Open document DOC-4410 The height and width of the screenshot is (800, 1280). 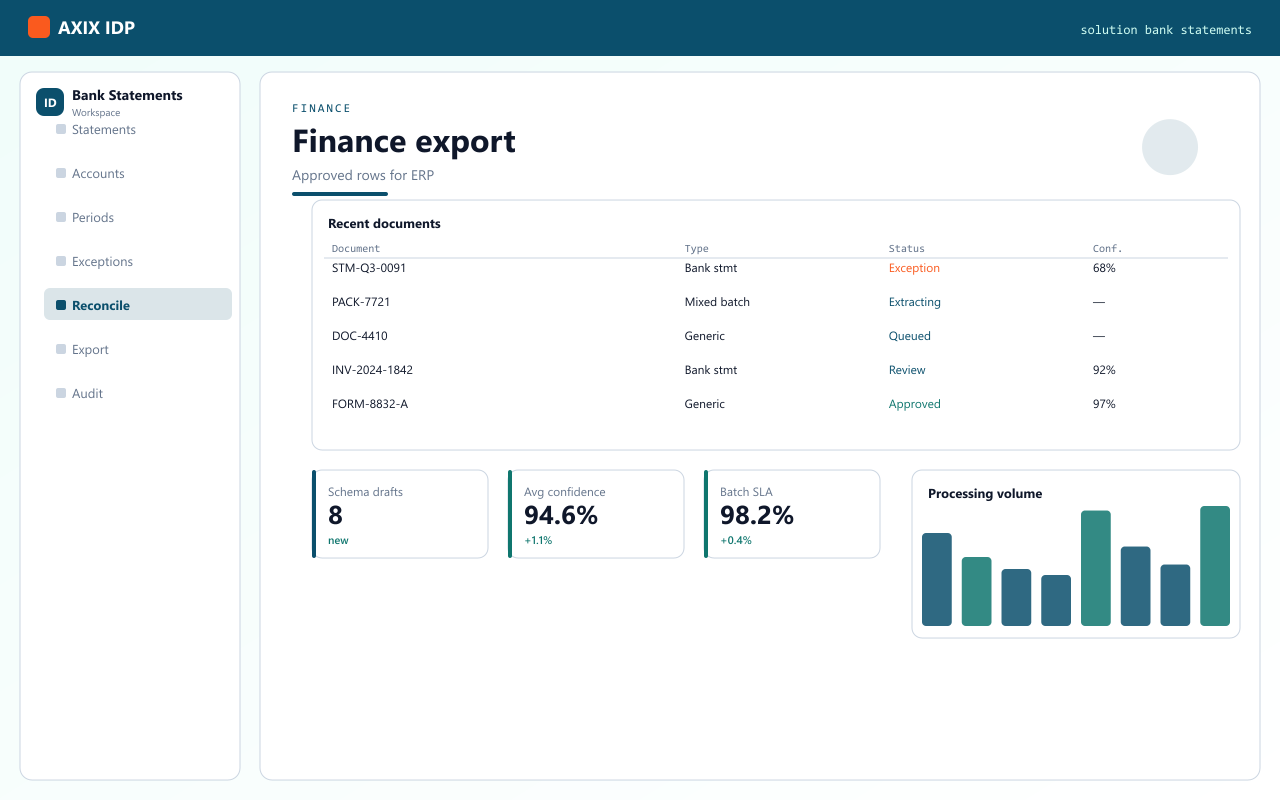(360, 336)
